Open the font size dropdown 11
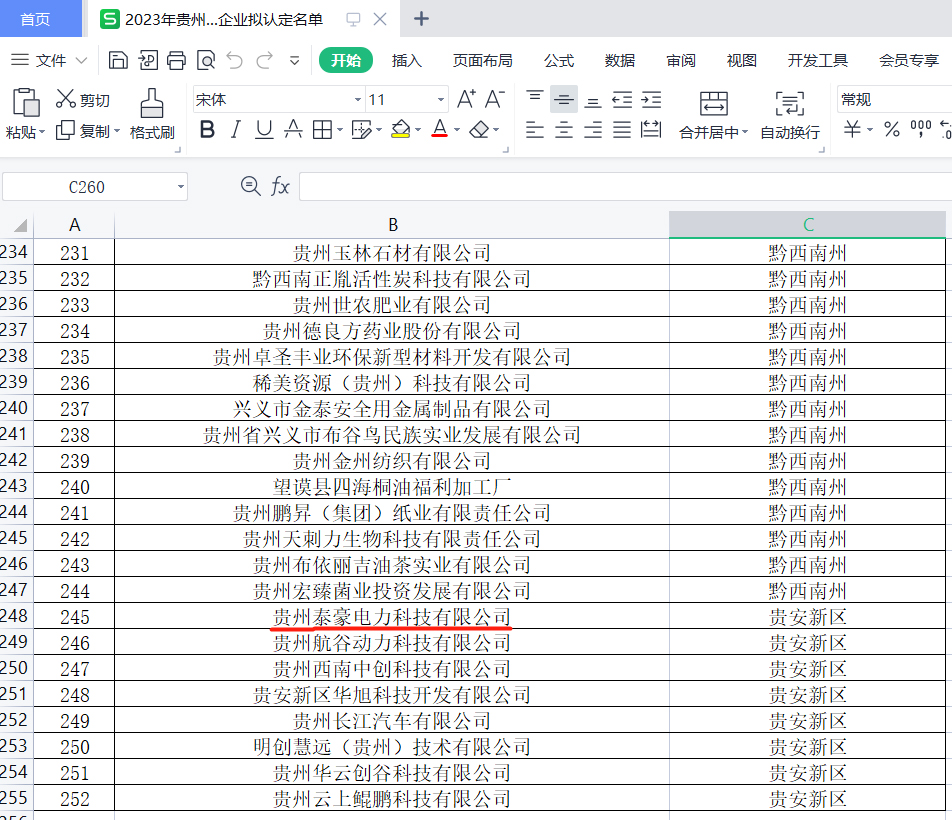Image resolution: width=952 pixels, height=820 pixels. [441, 100]
